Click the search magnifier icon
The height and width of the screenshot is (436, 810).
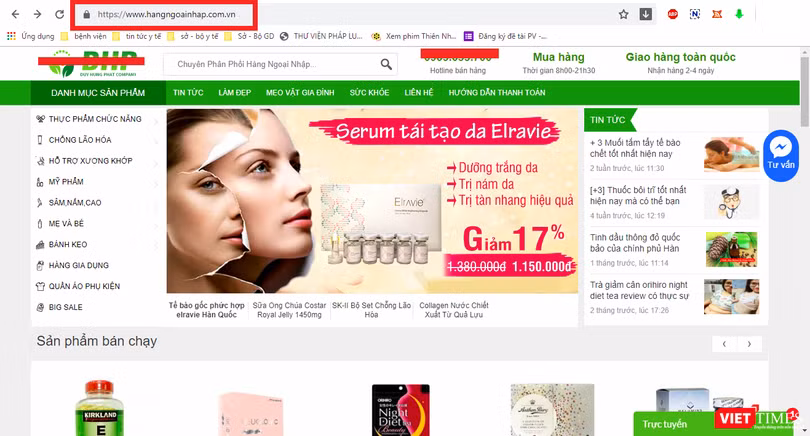pos(386,64)
